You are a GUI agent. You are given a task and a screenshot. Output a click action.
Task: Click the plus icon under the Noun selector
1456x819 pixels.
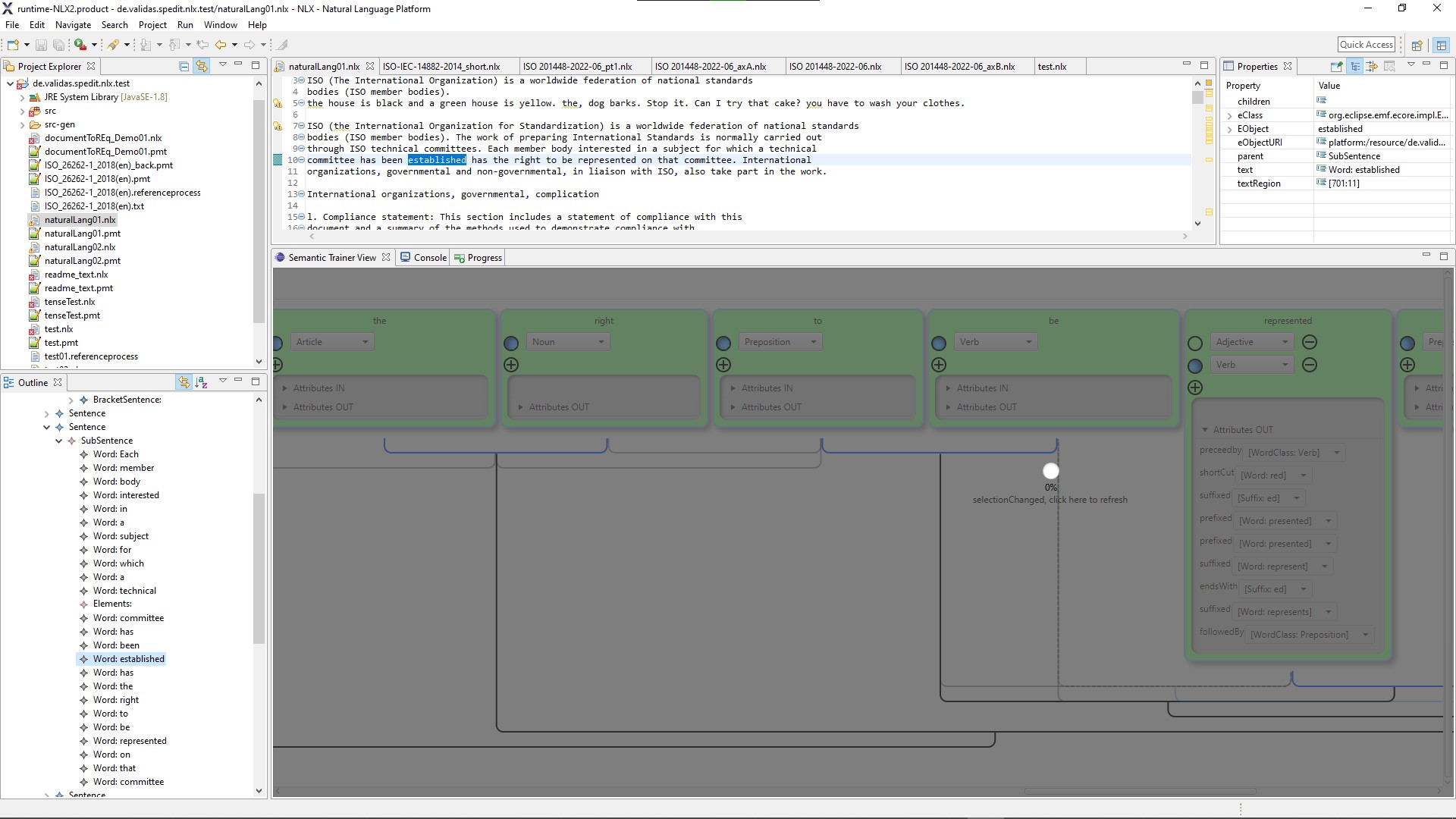(x=511, y=365)
